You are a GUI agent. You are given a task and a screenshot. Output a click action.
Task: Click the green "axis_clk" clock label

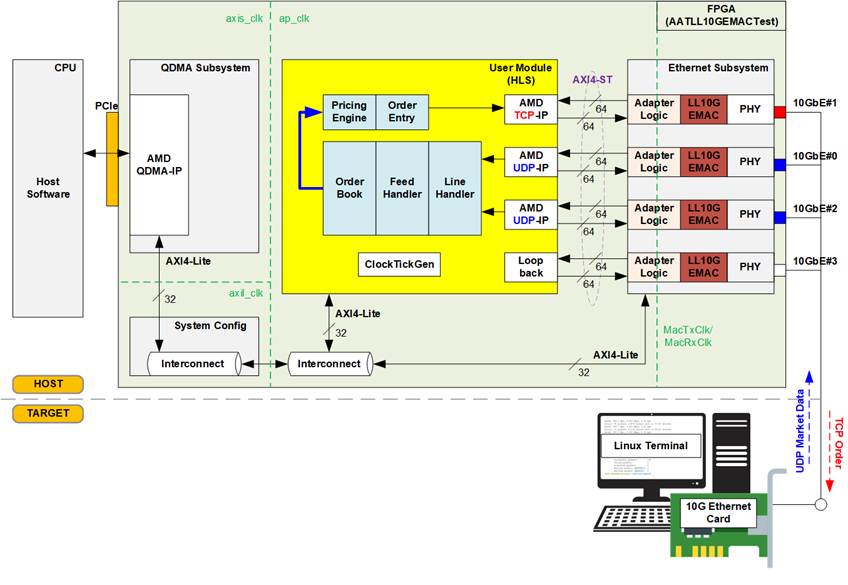[x=244, y=18]
